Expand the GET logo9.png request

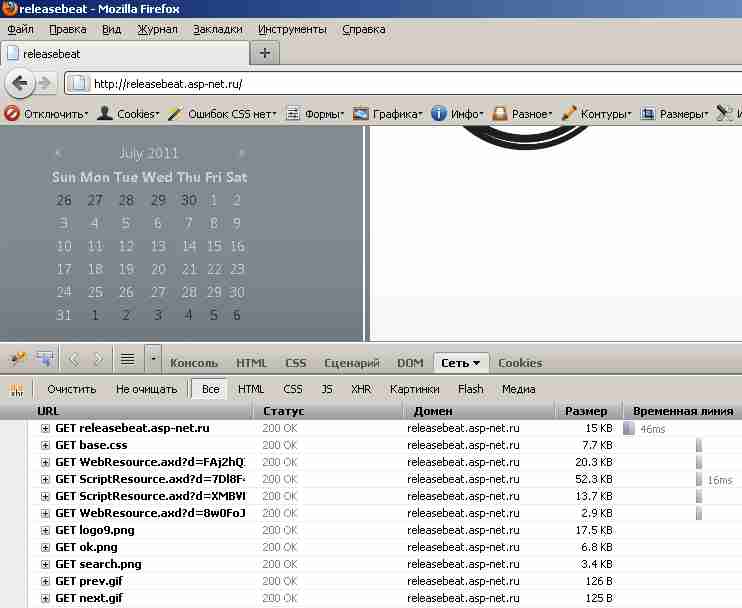(x=45, y=530)
